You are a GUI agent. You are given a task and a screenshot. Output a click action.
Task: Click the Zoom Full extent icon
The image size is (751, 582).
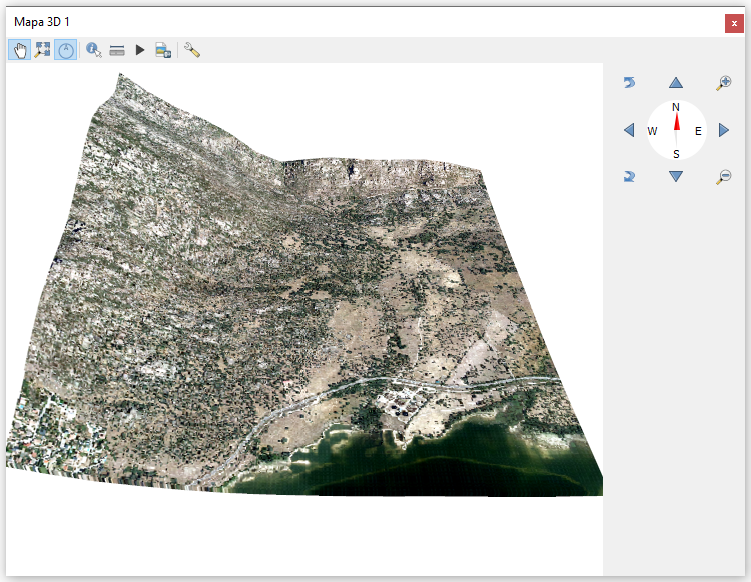[x=42, y=50]
